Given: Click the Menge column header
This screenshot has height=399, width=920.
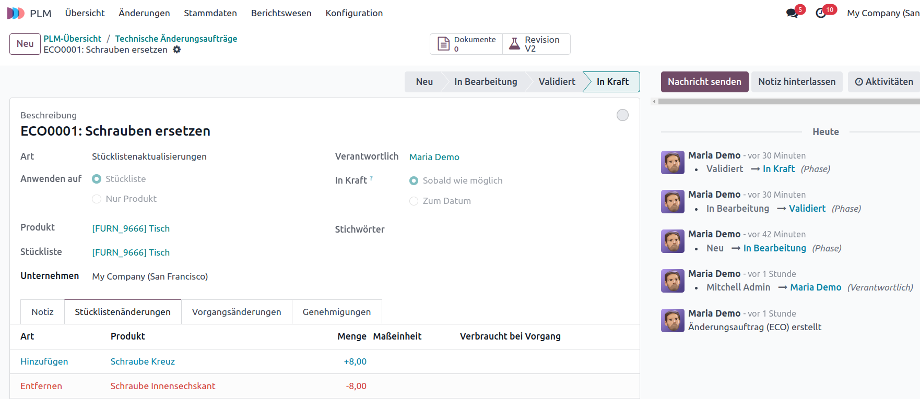Looking at the screenshot, I should 352,336.
